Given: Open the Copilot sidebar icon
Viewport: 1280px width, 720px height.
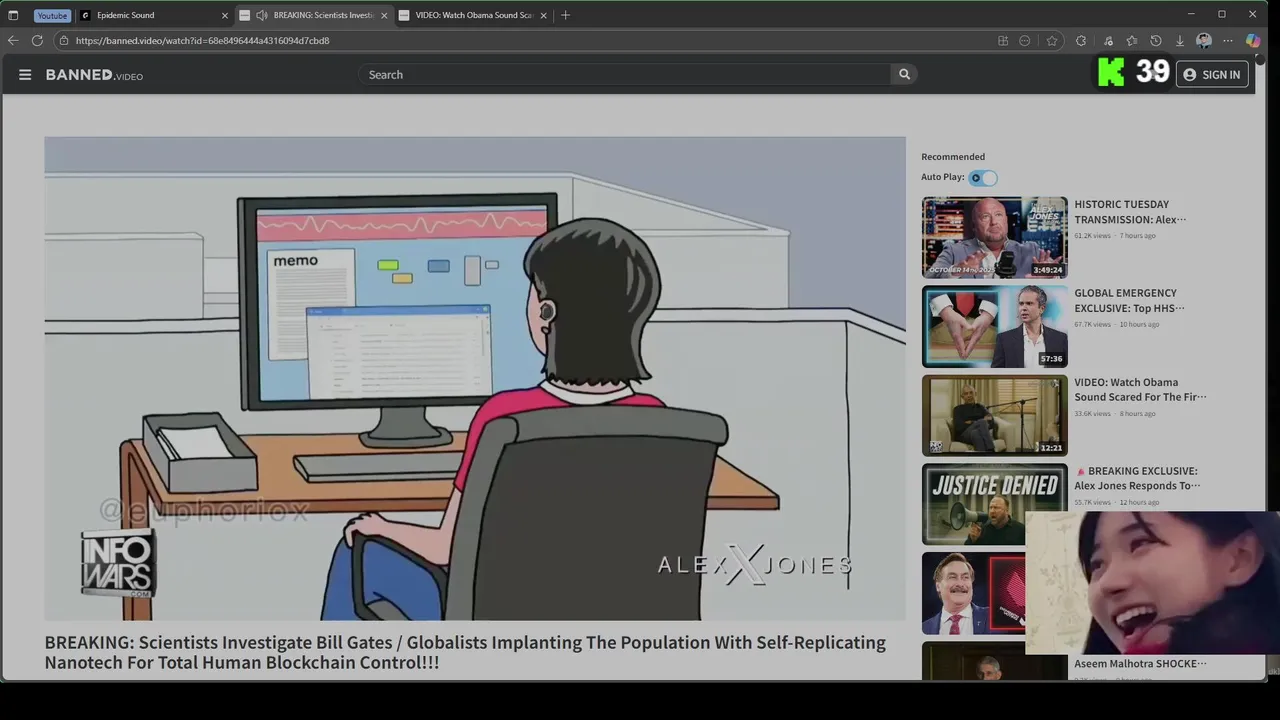Looking at the screenshot, I should tap(1253, 41).
